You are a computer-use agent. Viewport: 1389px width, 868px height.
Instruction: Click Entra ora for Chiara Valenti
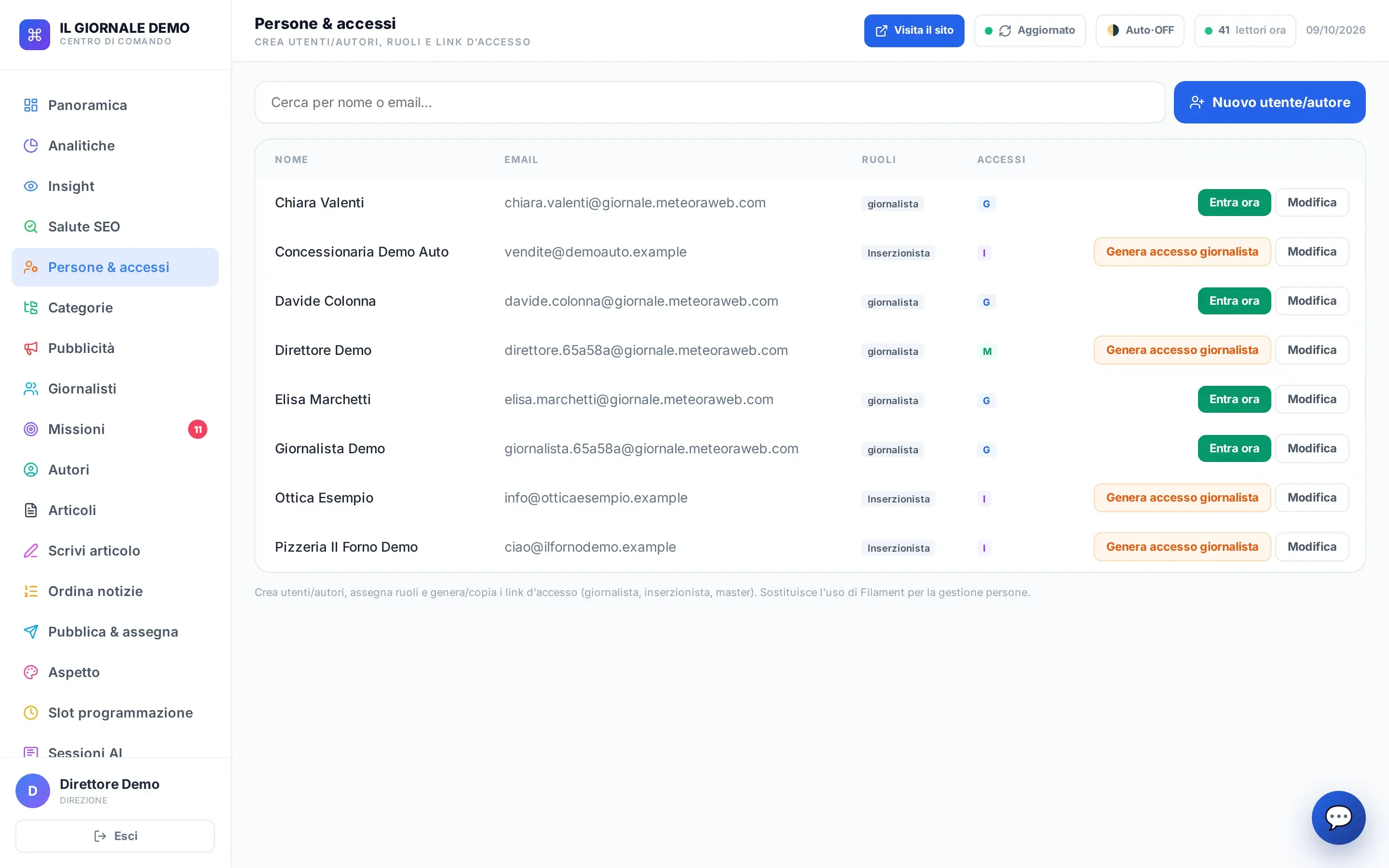click(x=1234, y=203)
